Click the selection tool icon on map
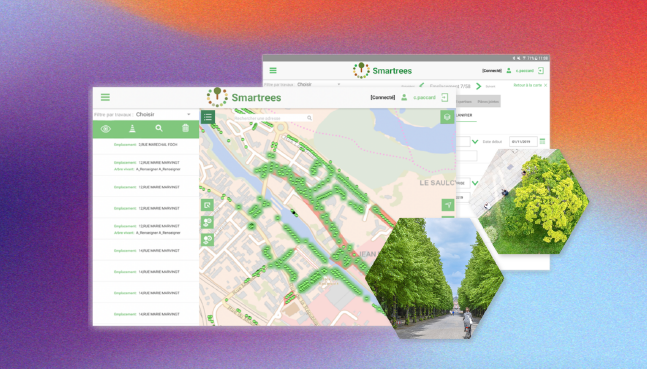 click(207, 205)
